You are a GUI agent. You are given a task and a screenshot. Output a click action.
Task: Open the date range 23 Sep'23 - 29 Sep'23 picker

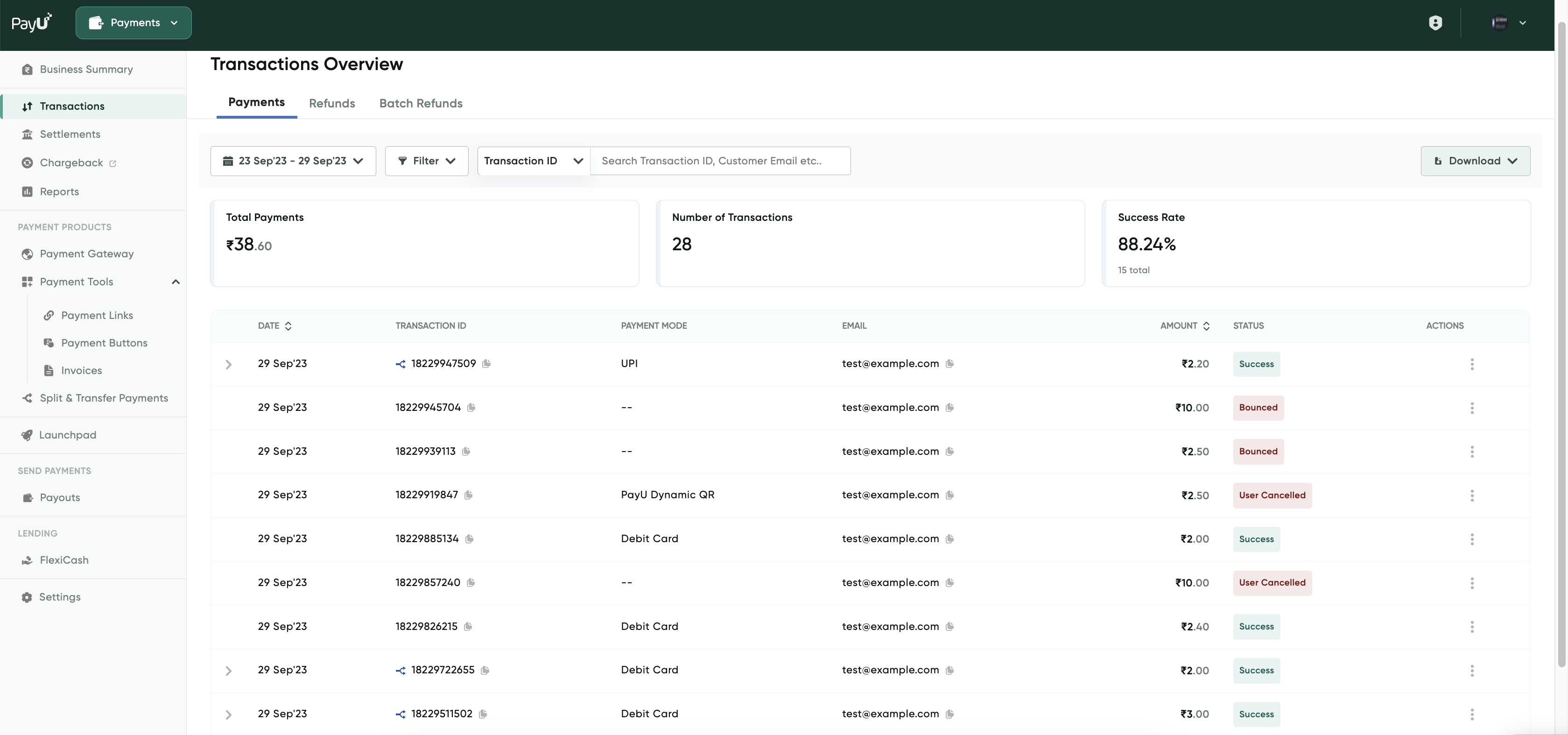293,161
